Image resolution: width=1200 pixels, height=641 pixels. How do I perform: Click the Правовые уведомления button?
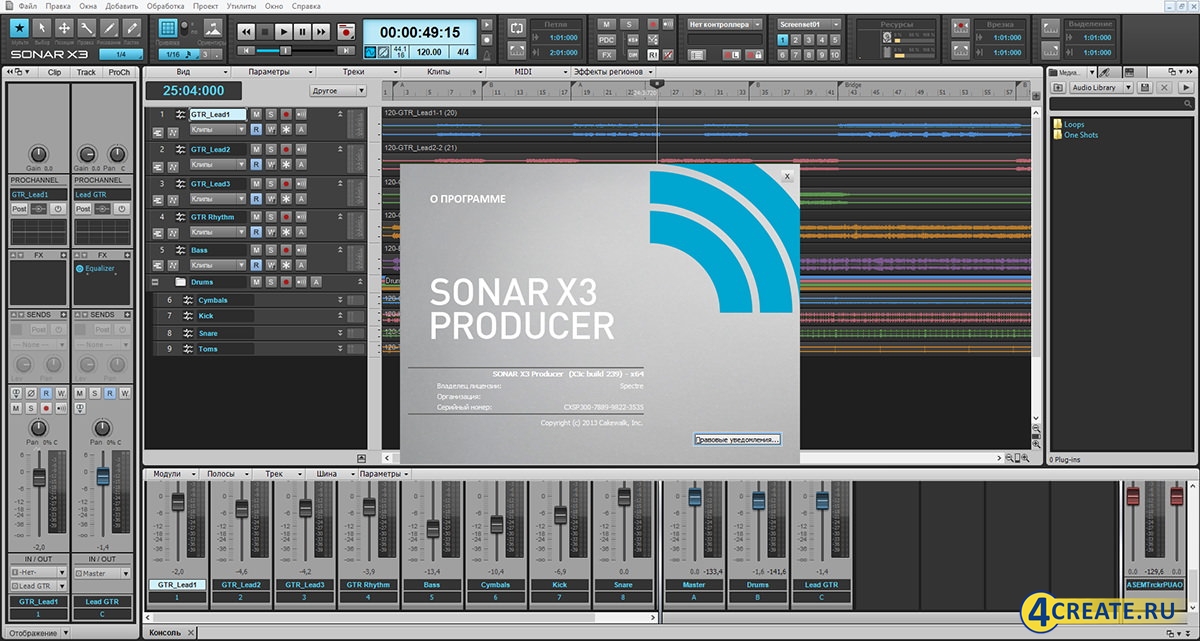(737, 439)
